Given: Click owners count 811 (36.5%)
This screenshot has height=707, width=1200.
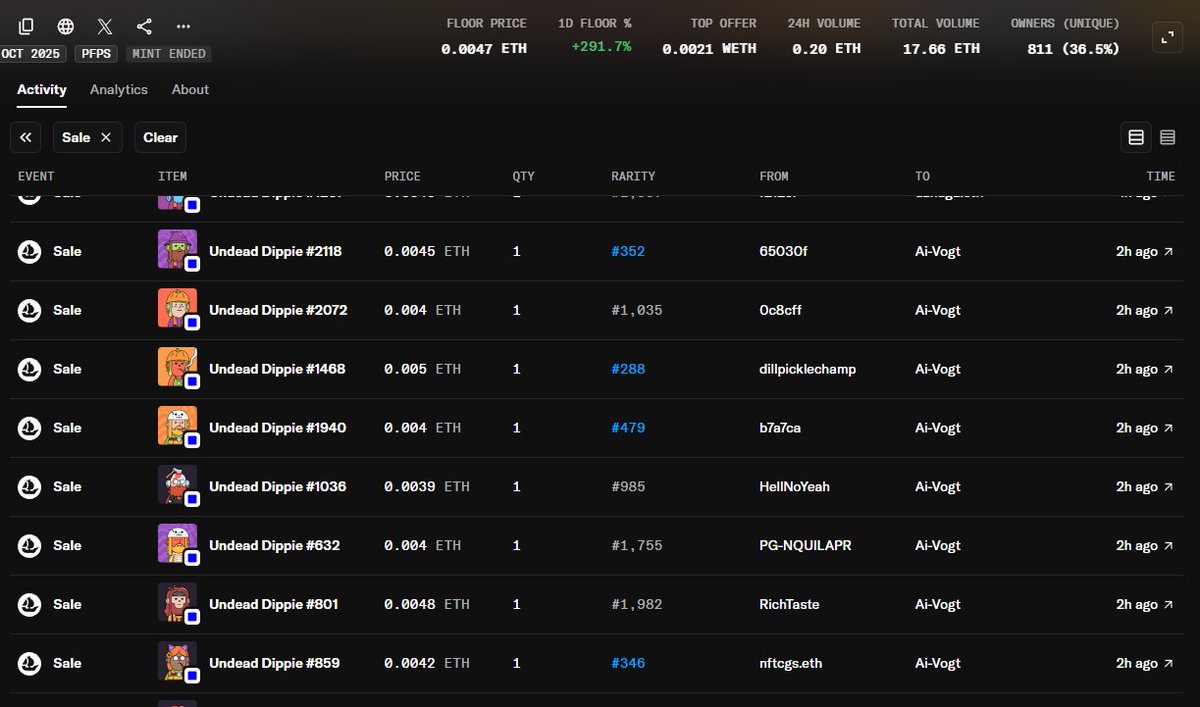Looking at the screenshot, I should point(1073,48).
